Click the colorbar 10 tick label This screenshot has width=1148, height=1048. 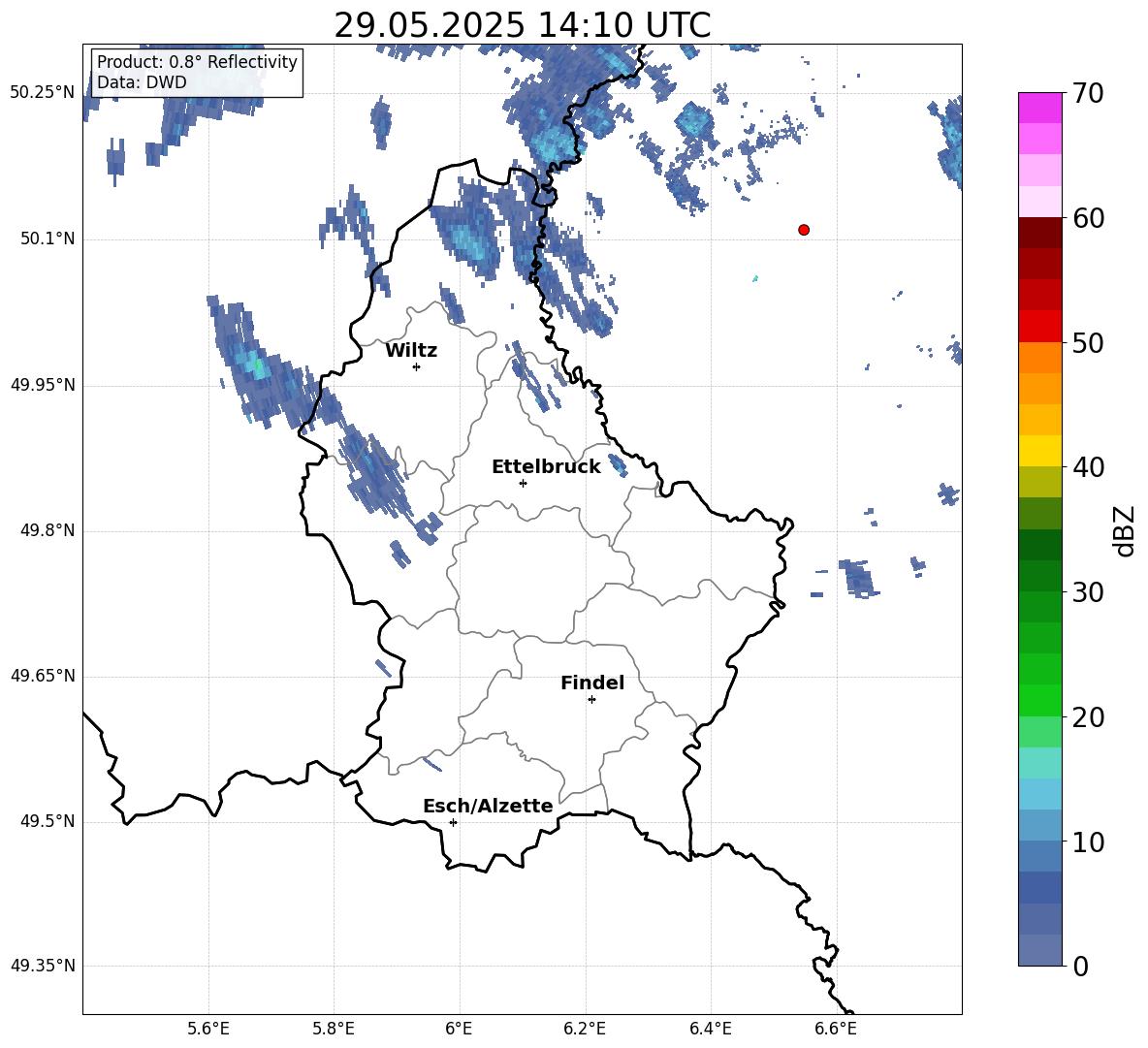(x=1088, y=842)
